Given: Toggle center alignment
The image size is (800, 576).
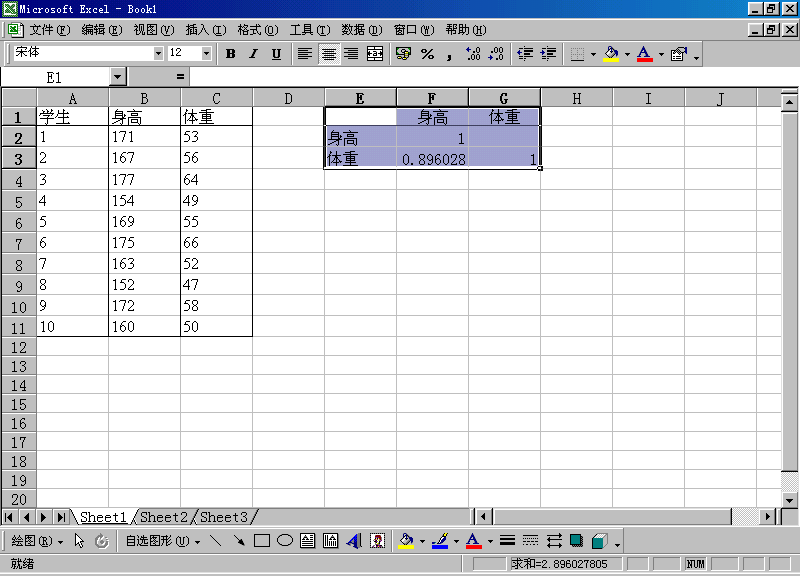Looking at the screenshot, I should pos(328,54).
